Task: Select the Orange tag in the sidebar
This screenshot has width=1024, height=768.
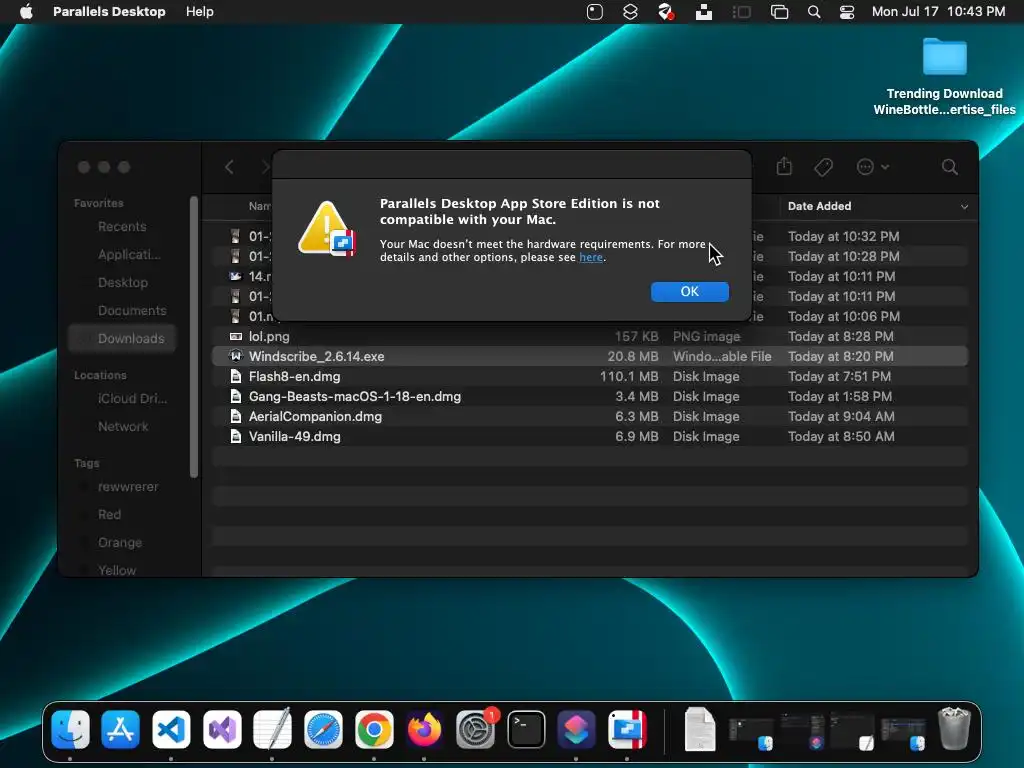Action: (120, 543)
